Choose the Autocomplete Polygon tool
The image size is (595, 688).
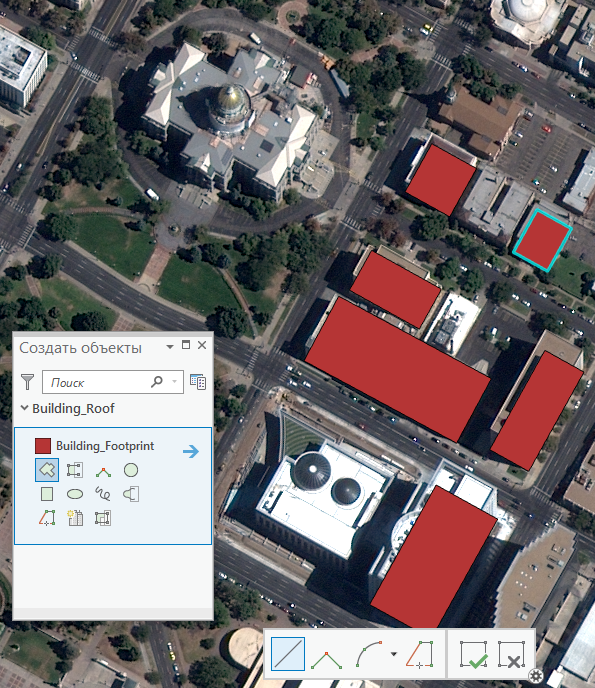click(x=75, y=470)
